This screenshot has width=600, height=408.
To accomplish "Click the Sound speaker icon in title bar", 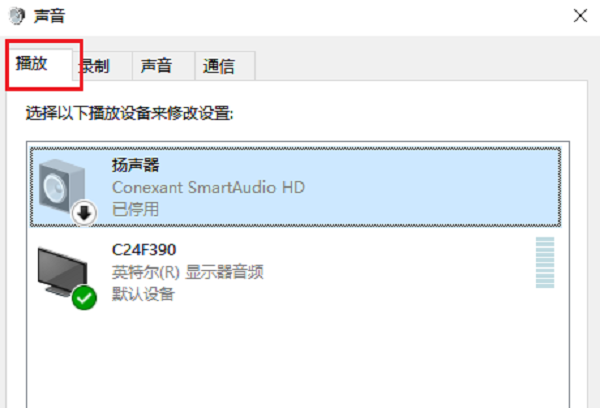I will (12, 14).
